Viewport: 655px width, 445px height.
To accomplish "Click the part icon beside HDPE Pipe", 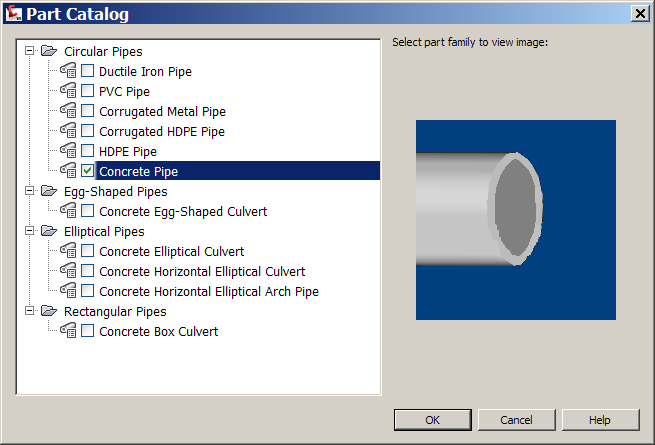I will pyautogui.click(x=68, y=151).
